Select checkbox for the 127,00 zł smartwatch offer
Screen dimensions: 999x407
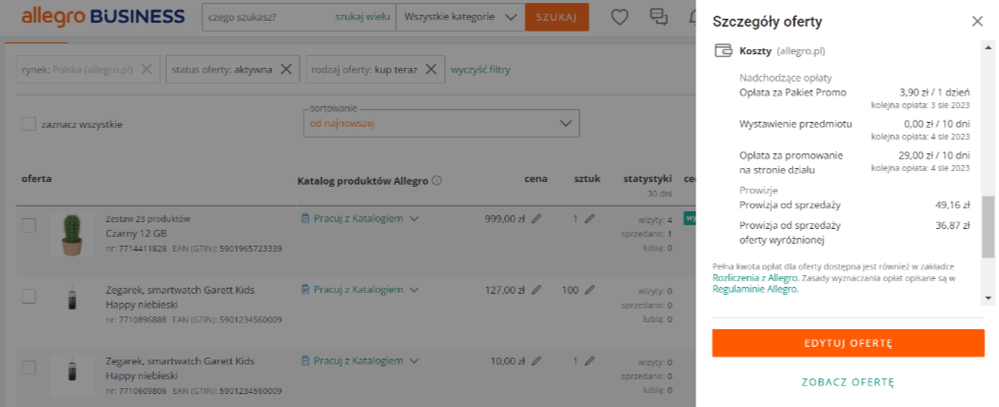(29, 296)
